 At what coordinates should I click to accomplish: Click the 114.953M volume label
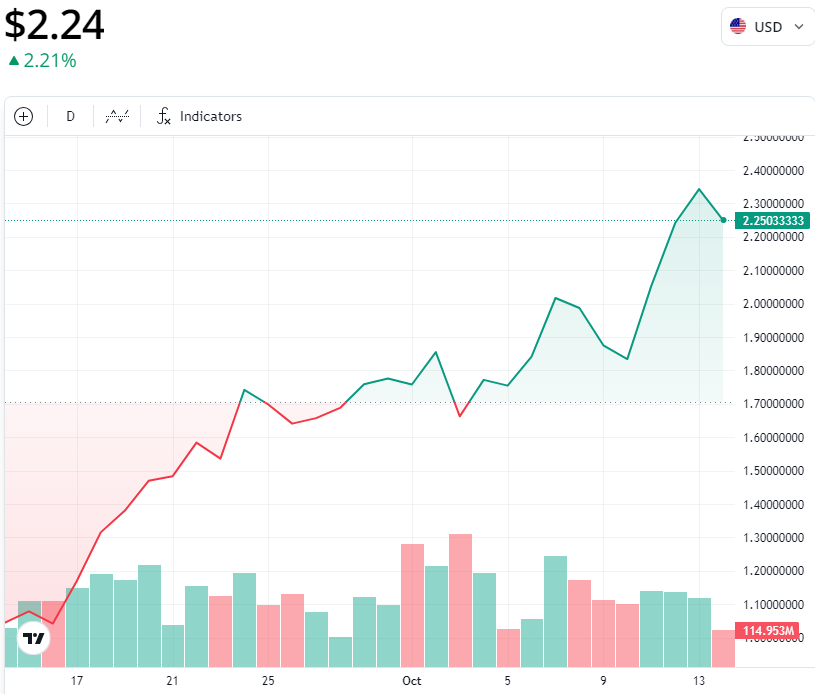coord(767,631)
